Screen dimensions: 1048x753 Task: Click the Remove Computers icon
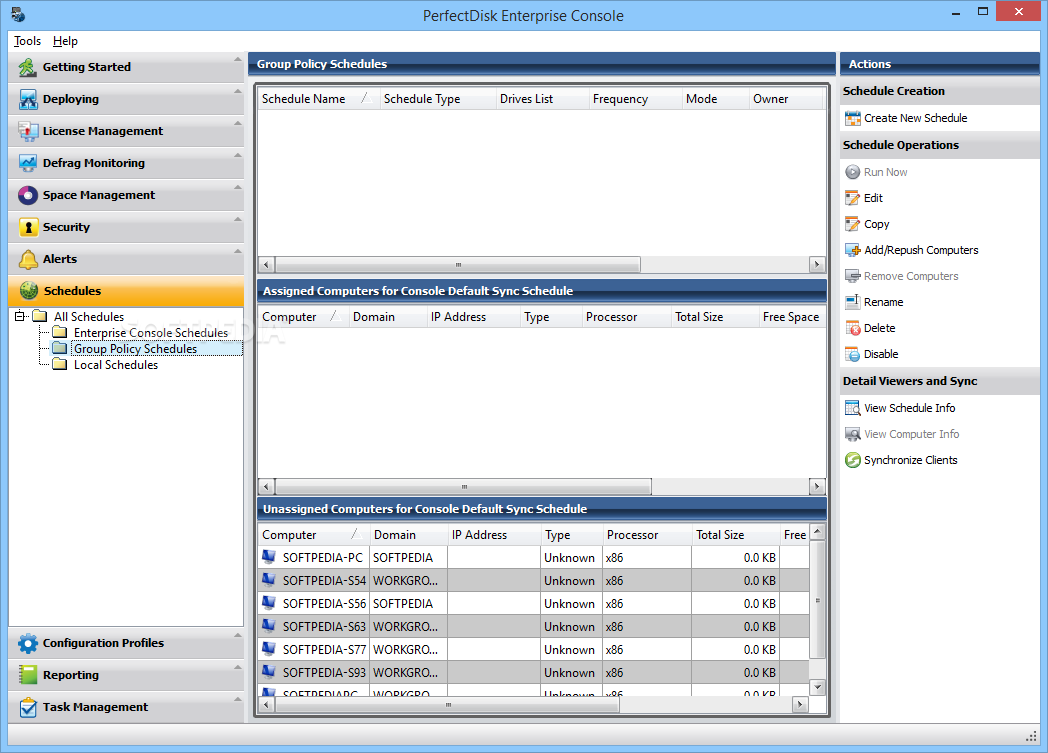pos(852,276)
